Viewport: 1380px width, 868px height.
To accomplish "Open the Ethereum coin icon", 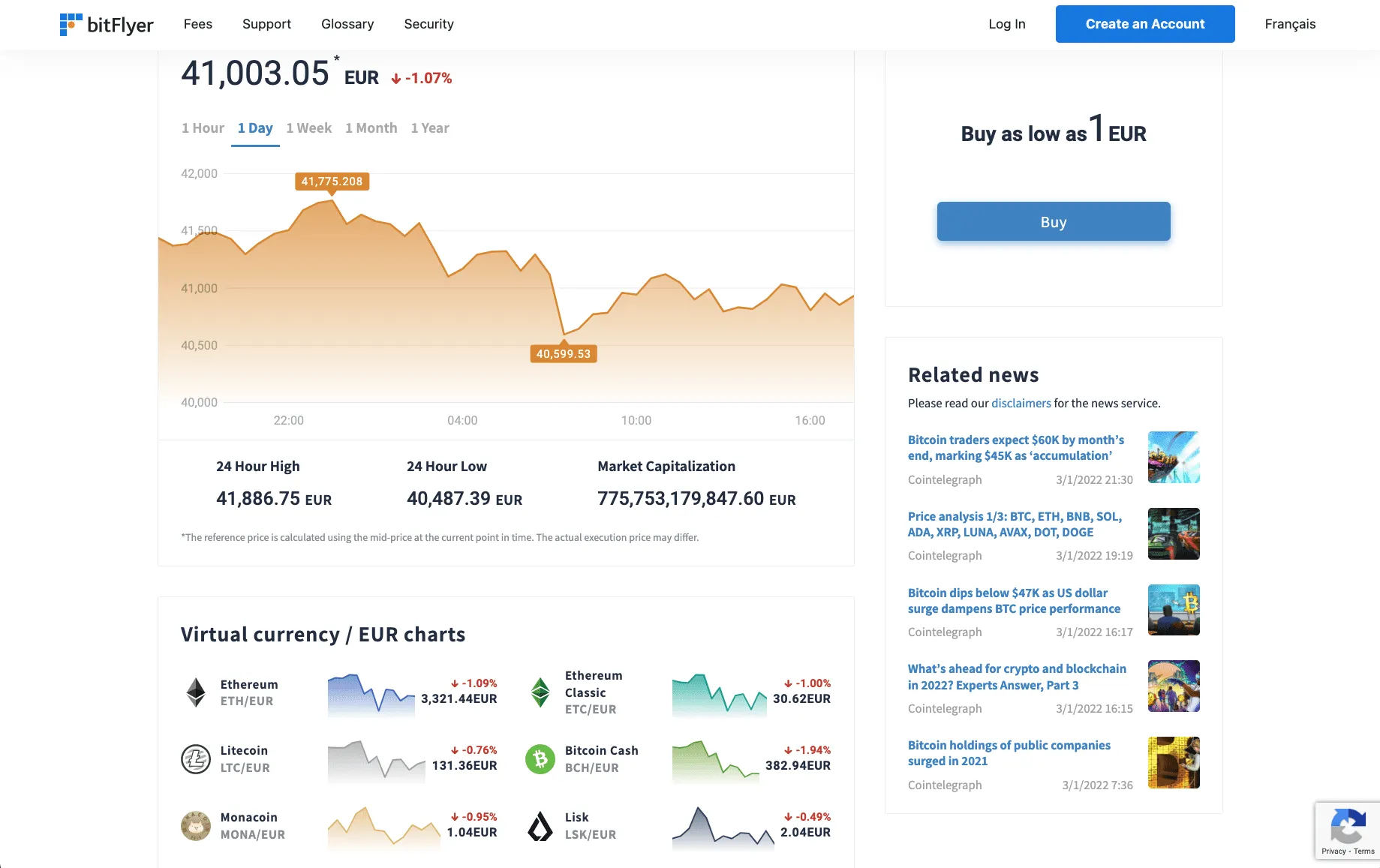I will click(x=196, y=692).
